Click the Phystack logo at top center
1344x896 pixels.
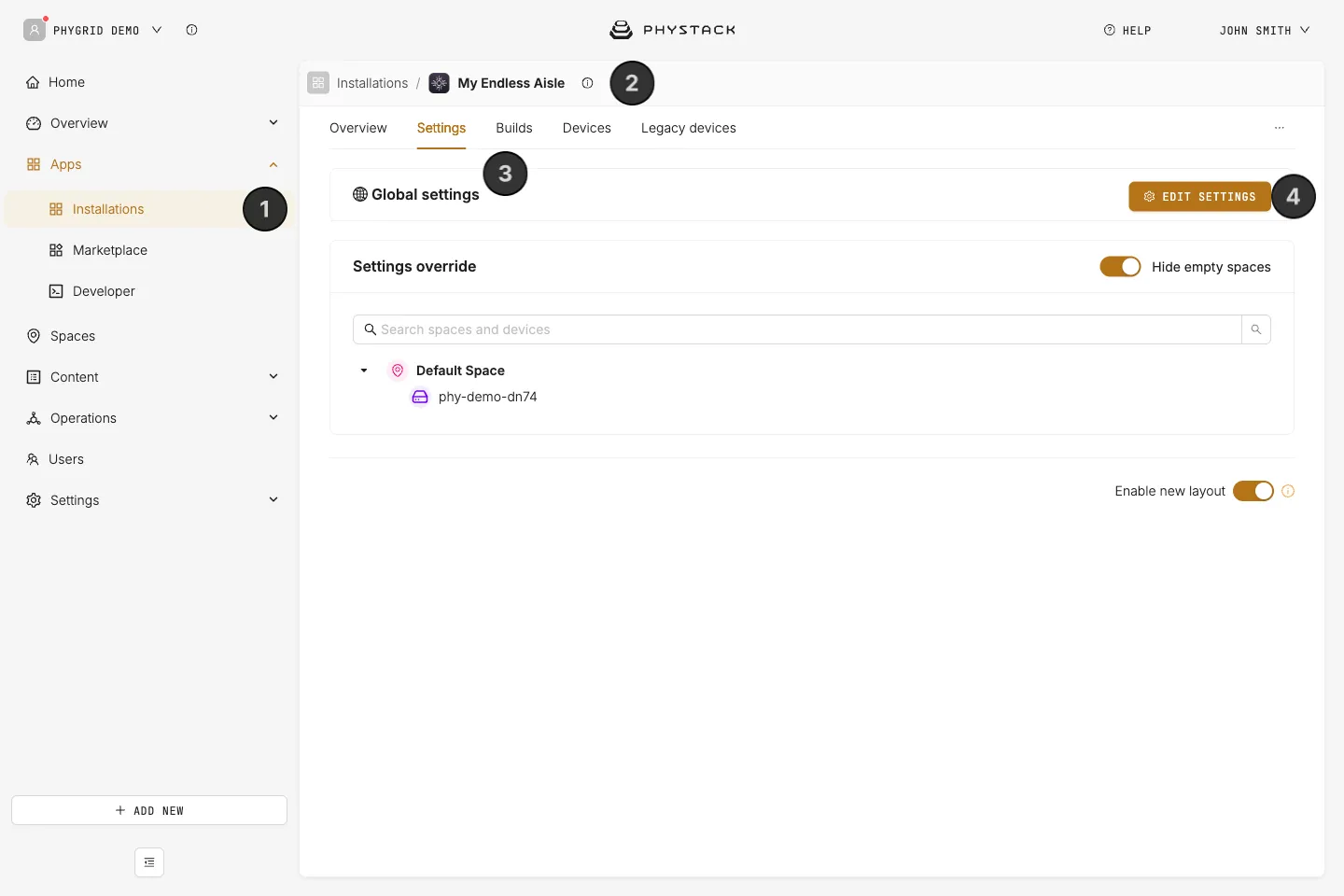pyautogui.click(x=672, y=30)
